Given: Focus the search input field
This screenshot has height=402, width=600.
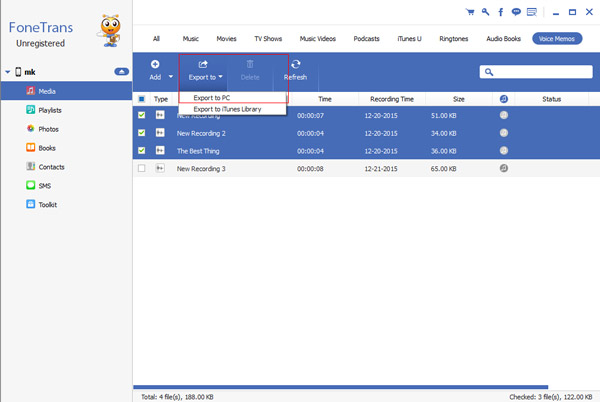Looking at the screenshot, I should pyautogui.click(x=536, y=72).
